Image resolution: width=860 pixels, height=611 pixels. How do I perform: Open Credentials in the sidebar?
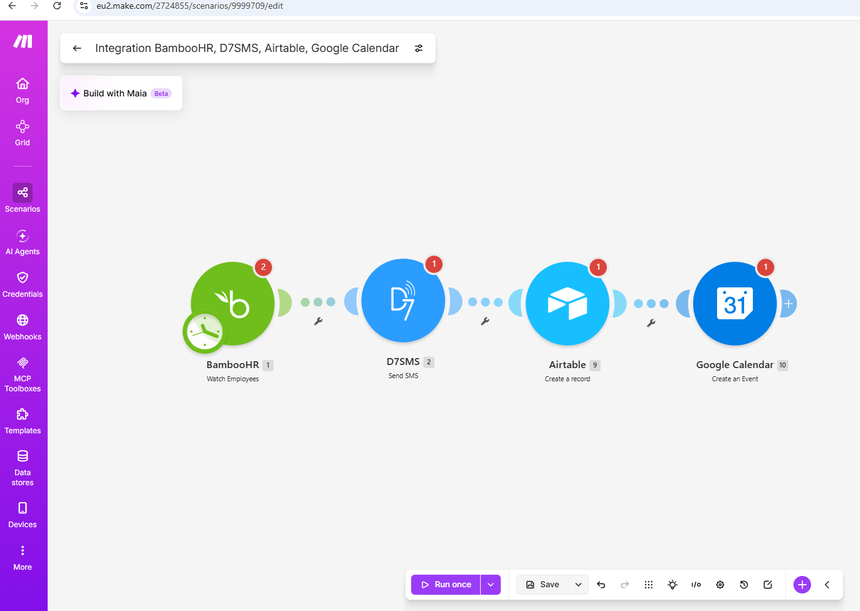tap(22, 285)
